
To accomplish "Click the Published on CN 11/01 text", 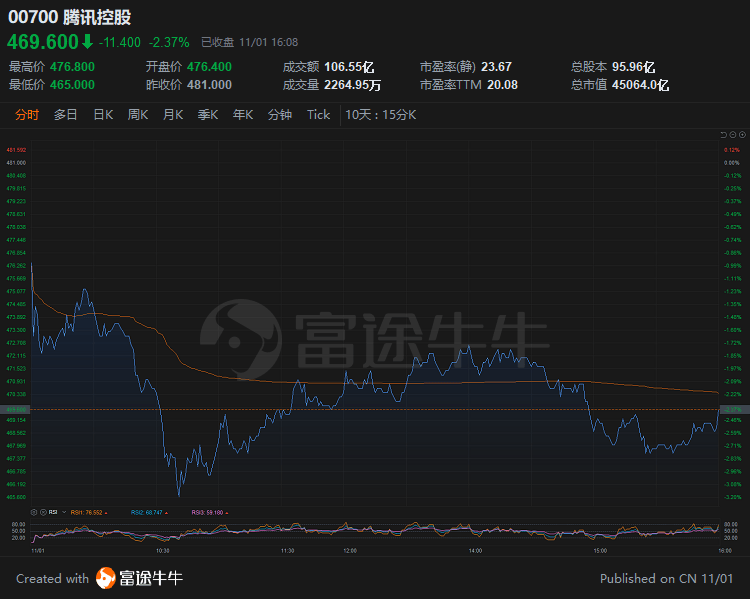I will point(666,579).
